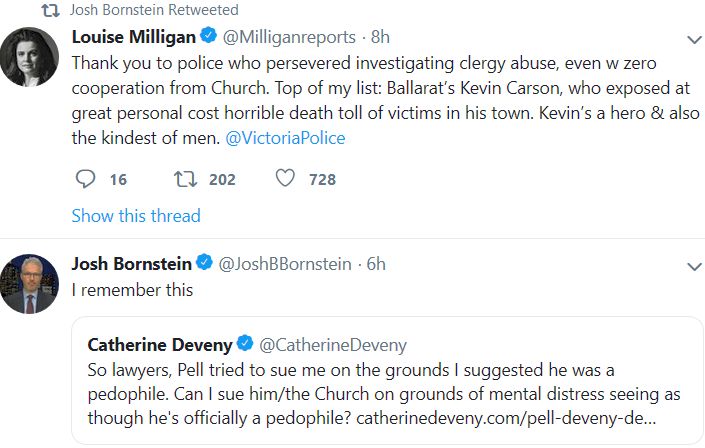Like Louise Milligan's tweet with heart

click(285, 179)
